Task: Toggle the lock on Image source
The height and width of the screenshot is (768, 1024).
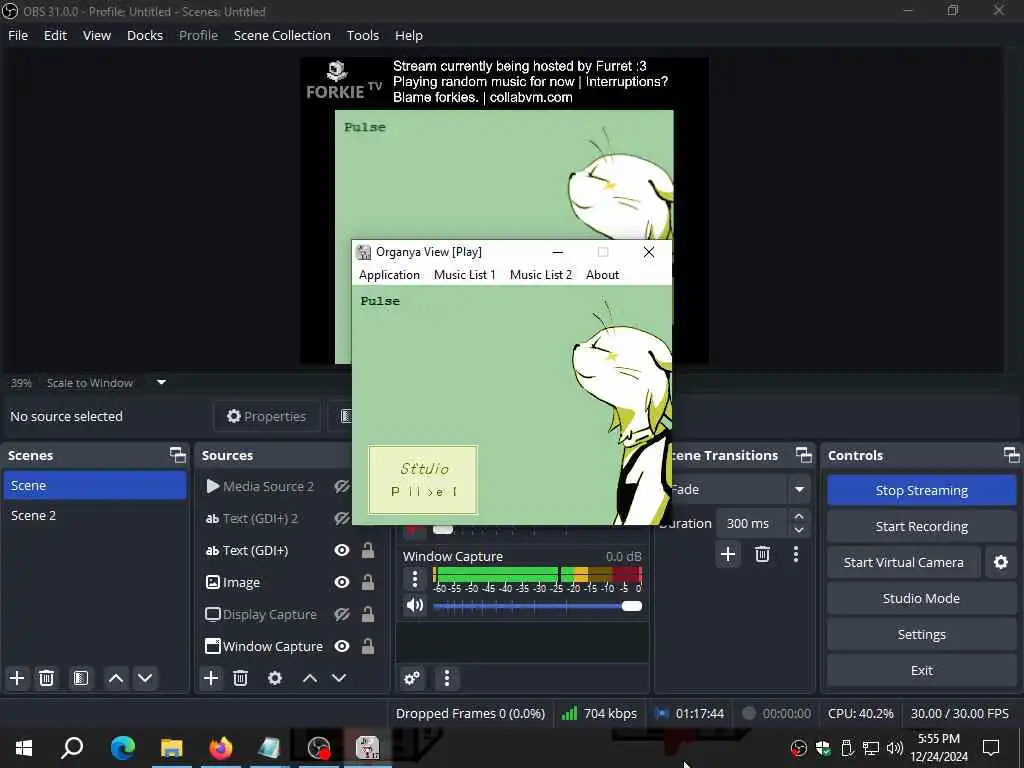Action: pos(368,582)
